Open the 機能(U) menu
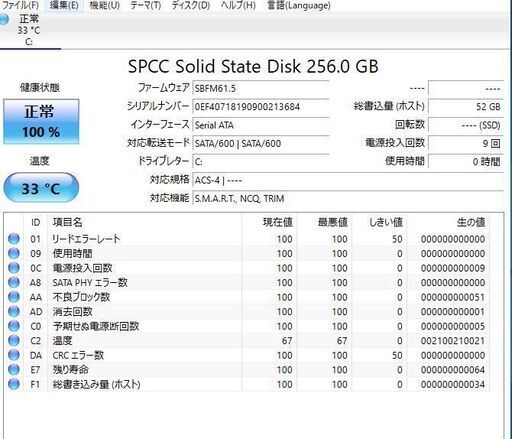 (x=105, y=5)
